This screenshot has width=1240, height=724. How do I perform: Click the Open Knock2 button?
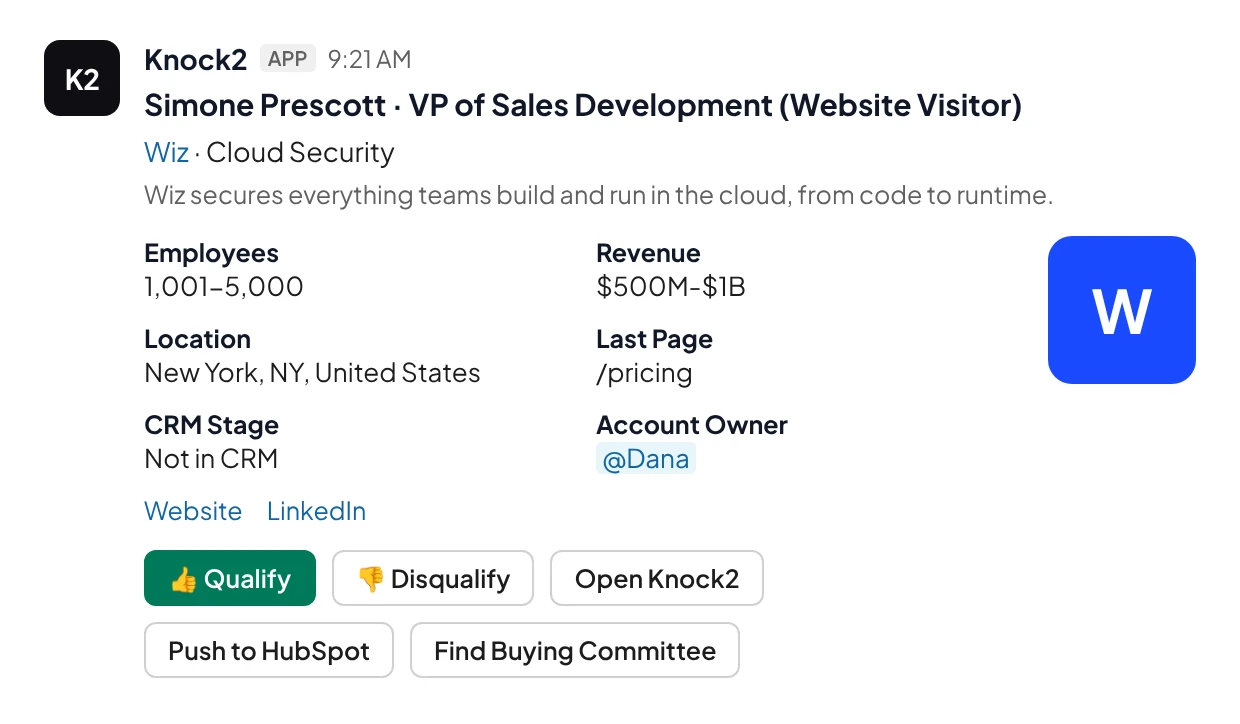click(x=657, y=578)
